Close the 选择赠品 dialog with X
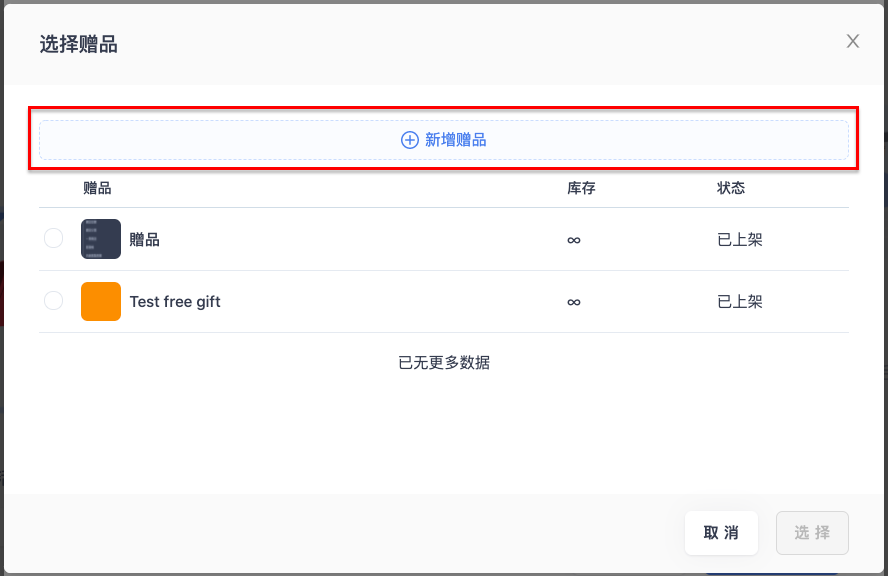The width and height of the screenshot is (888, 576). pos(852,41)
